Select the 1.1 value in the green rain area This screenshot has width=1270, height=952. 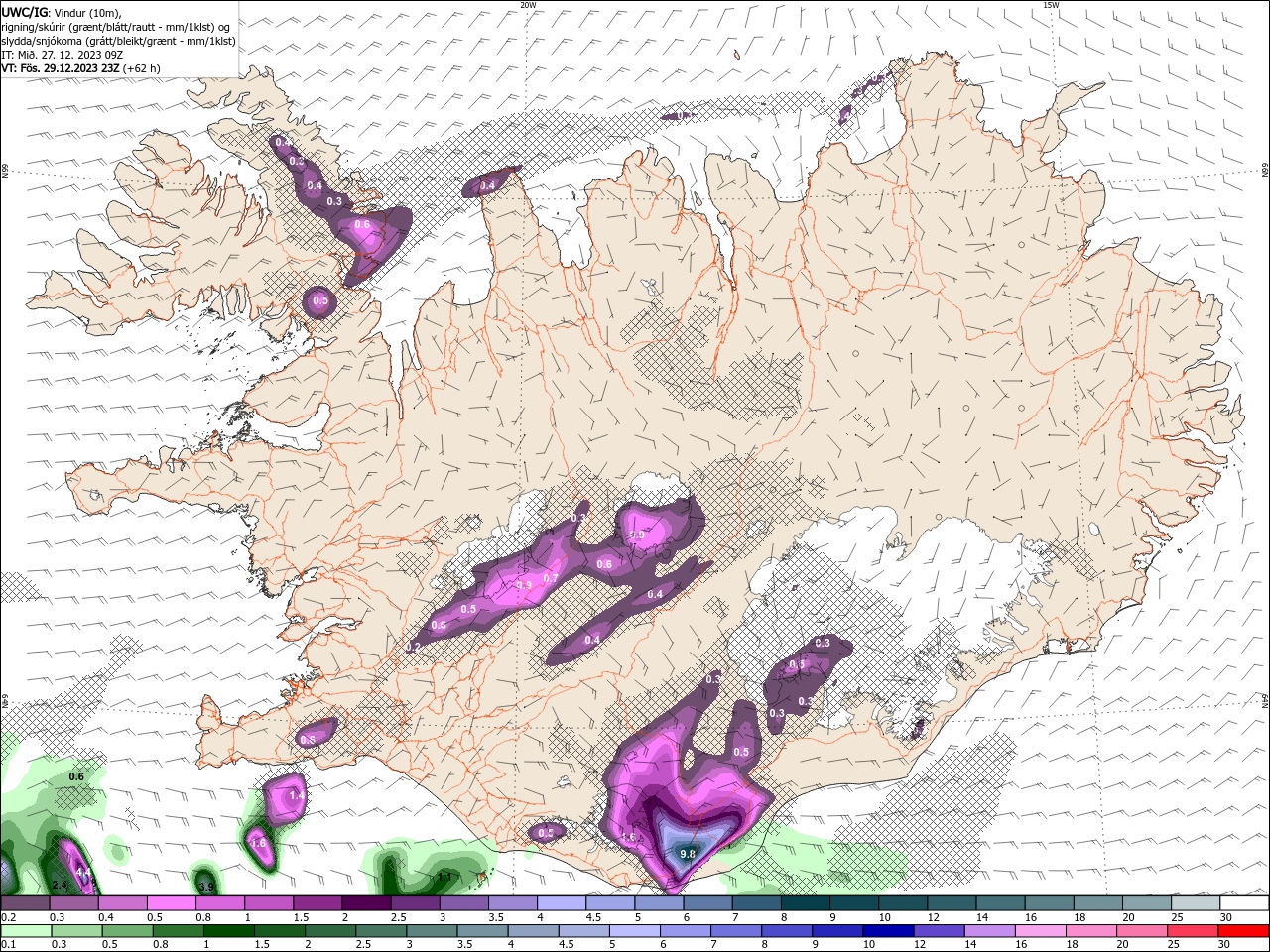[445, 877]
